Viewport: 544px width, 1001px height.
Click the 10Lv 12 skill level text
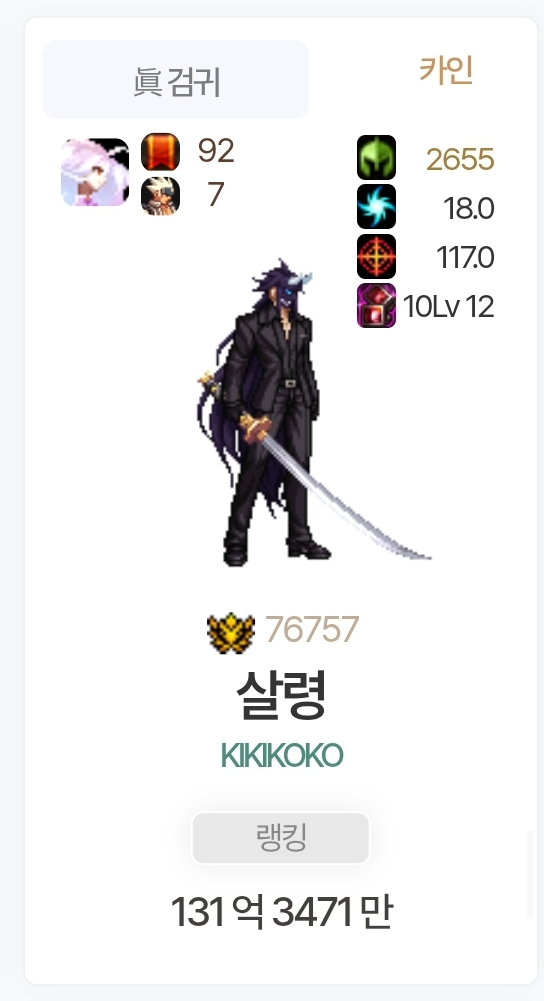click(x=448, y=307)
